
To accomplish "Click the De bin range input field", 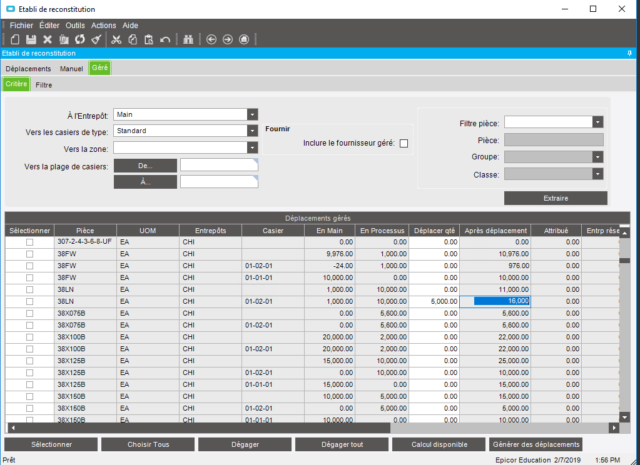I will [x=219, y=165].
